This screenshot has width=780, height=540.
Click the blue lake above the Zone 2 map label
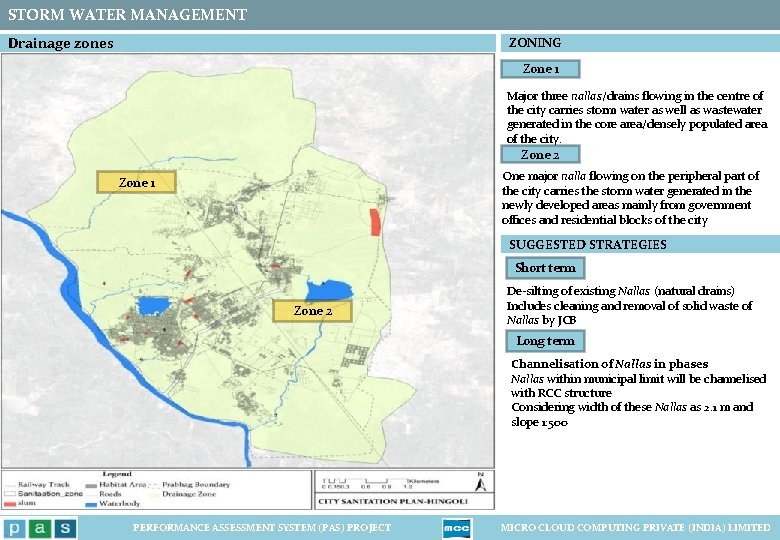tap(329, 289)
